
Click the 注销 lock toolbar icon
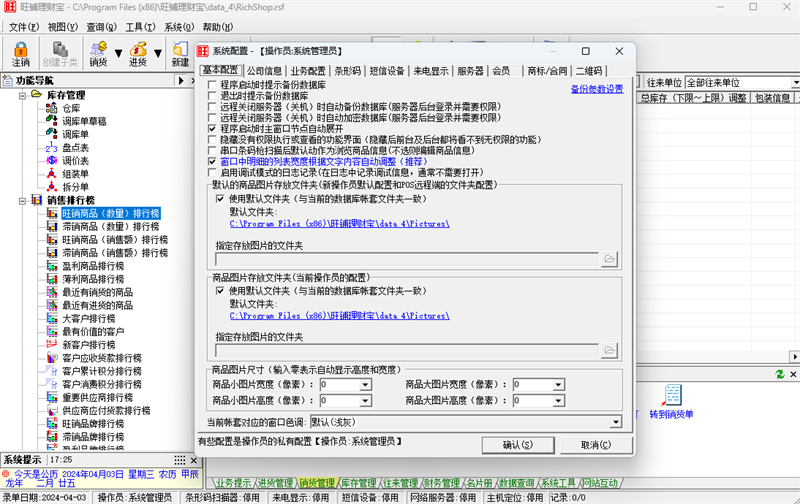21,54
